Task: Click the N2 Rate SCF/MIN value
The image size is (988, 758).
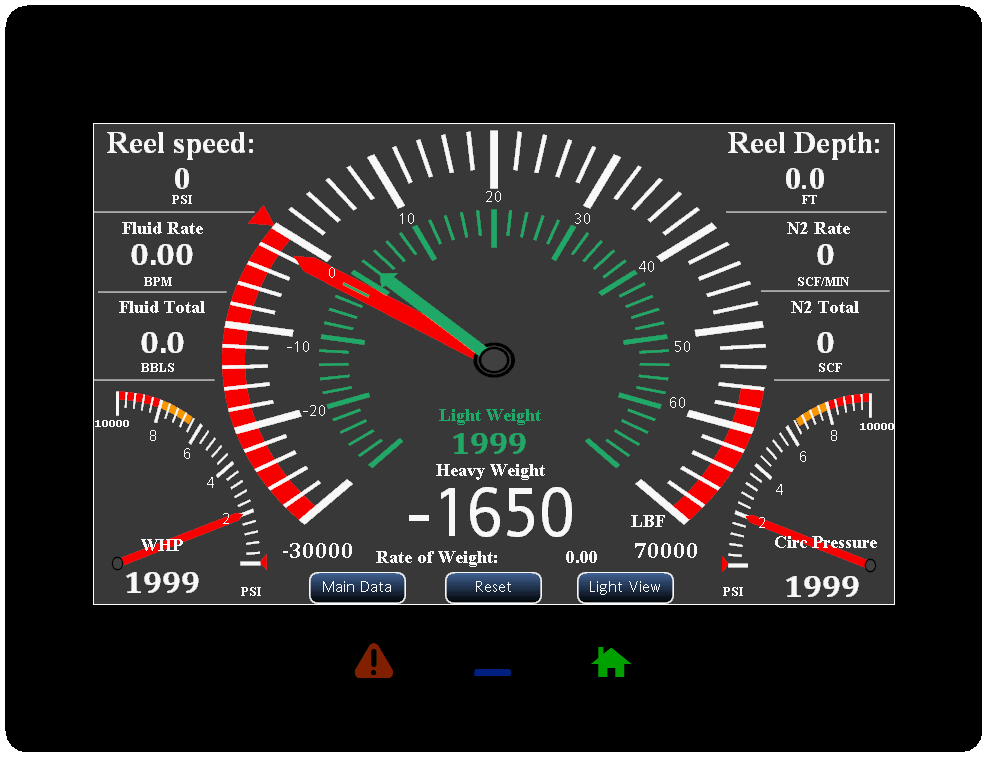Action: click(x=825, y=256)
